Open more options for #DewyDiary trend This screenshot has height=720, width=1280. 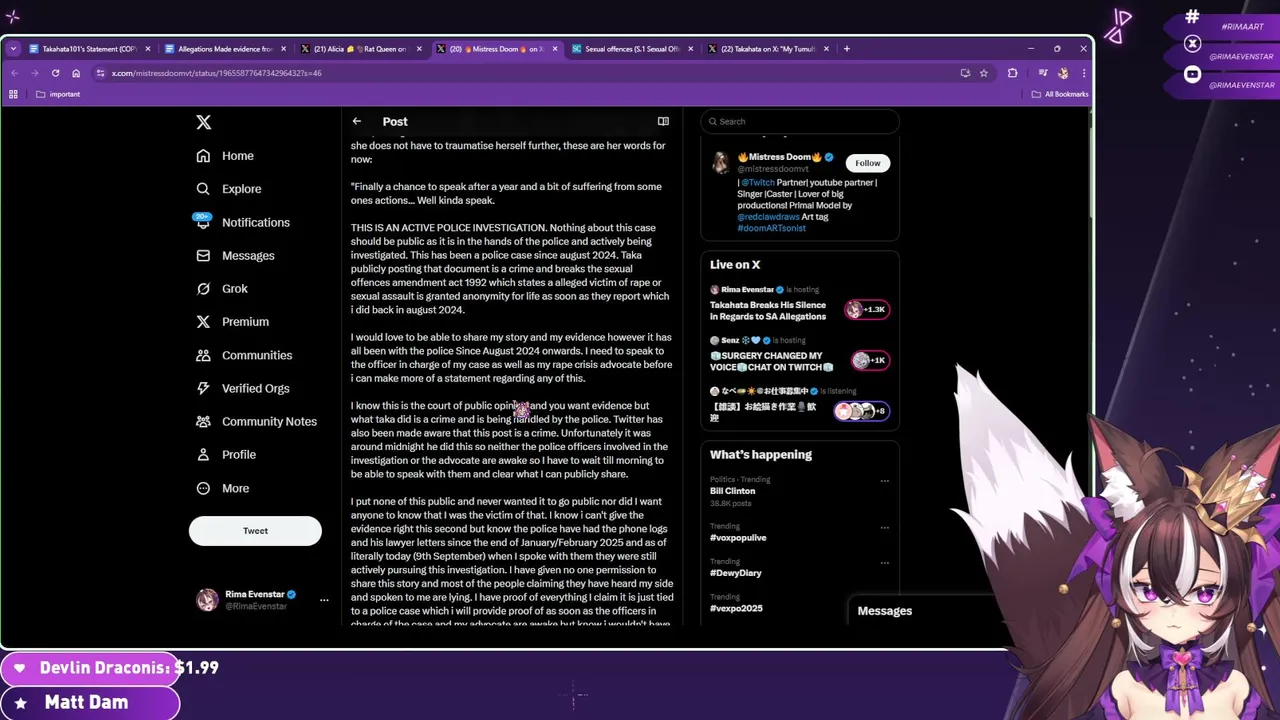click(x=884, y=562)
